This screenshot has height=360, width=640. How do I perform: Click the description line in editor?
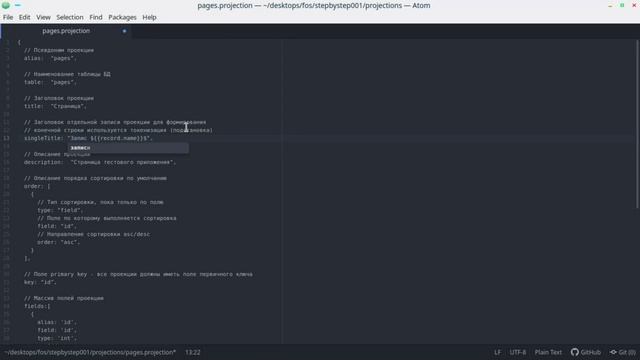tap(100, 162)
